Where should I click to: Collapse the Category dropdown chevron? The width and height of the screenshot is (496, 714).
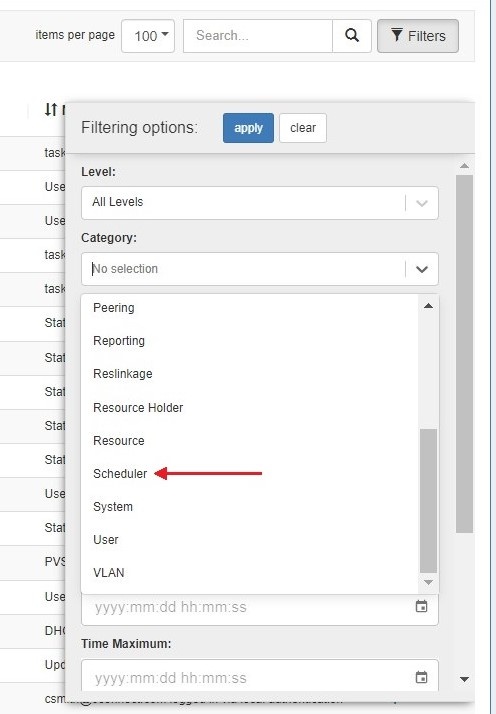pyautogui.click(x=422, y=269)
